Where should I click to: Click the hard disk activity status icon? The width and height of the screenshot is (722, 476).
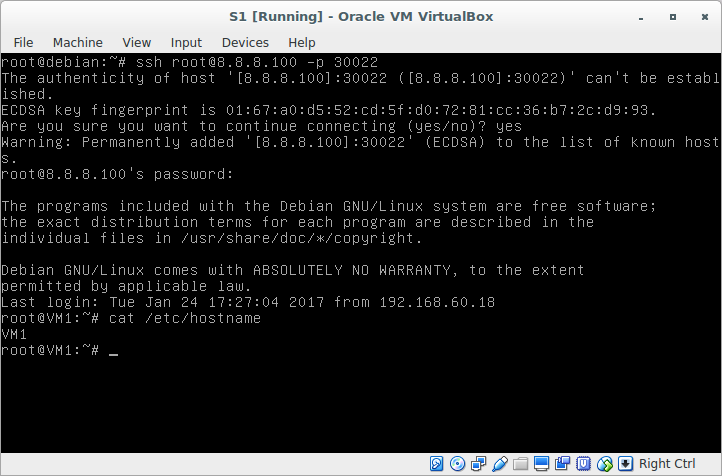pos(437,464)
